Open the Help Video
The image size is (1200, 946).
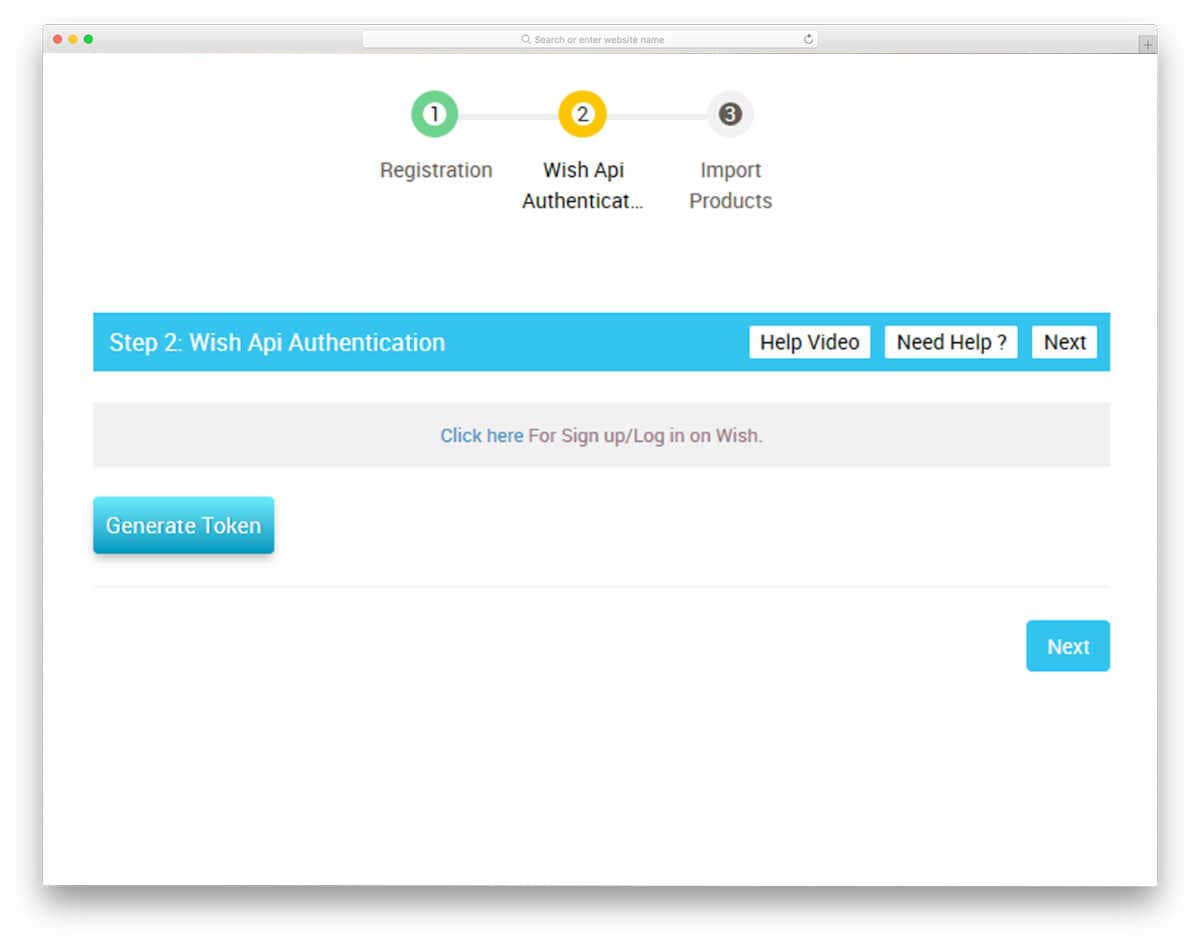809,342
